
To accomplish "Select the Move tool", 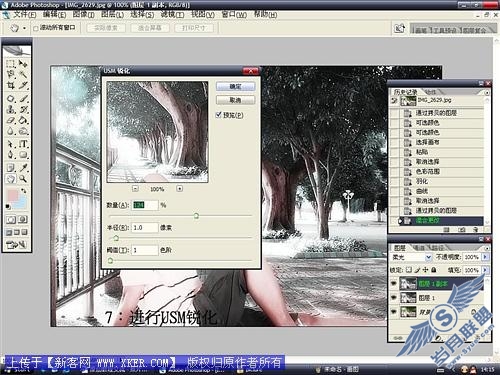I will 23,63.
